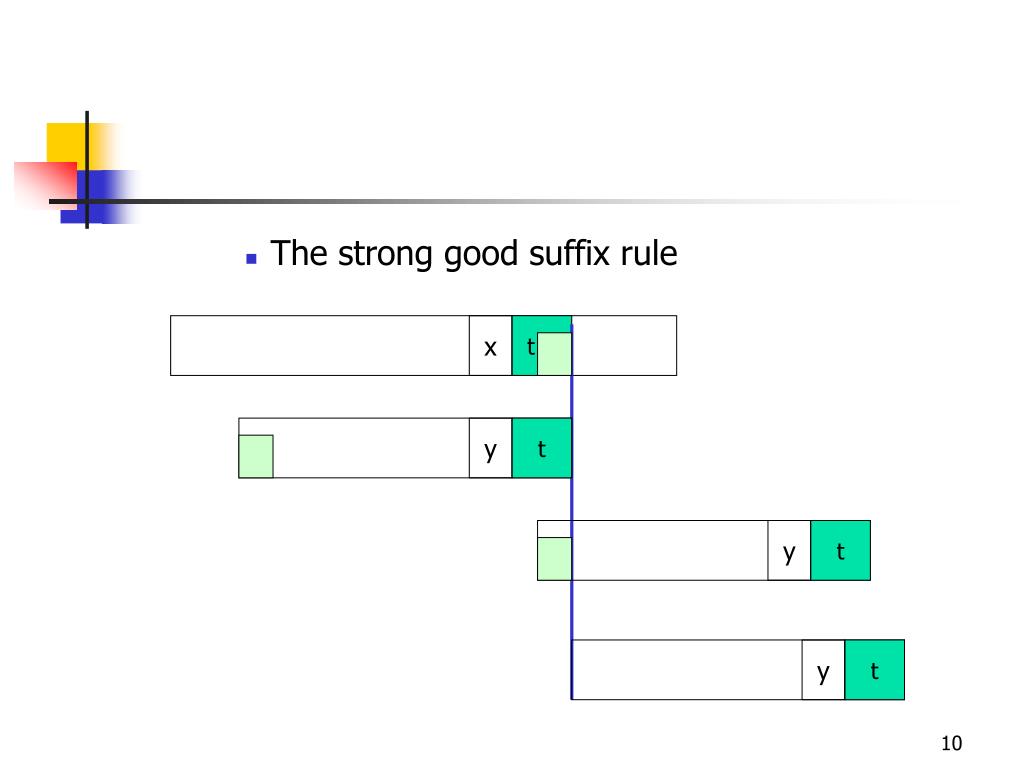Click the empty white area of the top bar
The image size is (1024, 768).
click(320, 345)
